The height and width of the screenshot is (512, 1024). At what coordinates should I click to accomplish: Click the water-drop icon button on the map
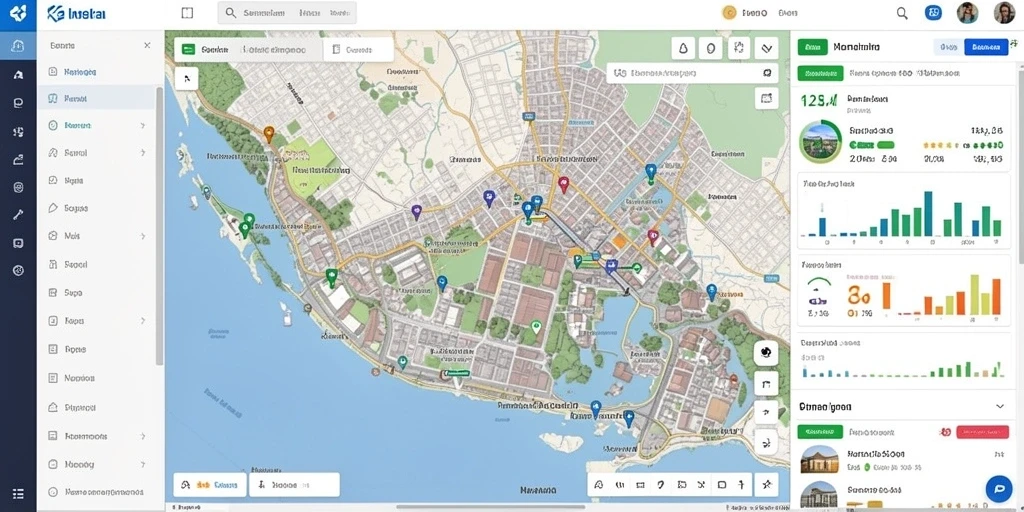point(683,48)
